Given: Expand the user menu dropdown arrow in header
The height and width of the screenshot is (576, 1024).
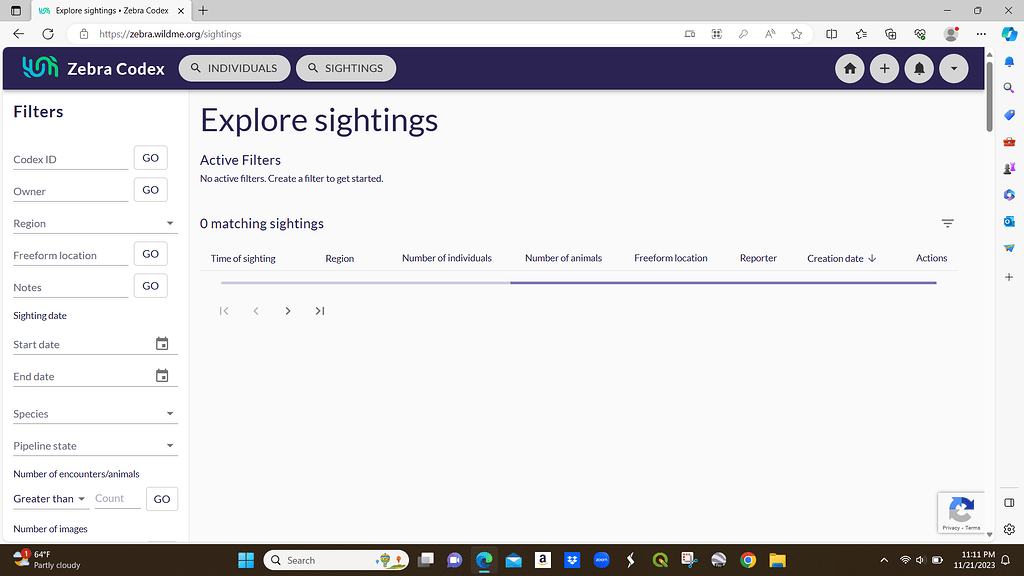Looking at the screenshot, I should [953, 69].
